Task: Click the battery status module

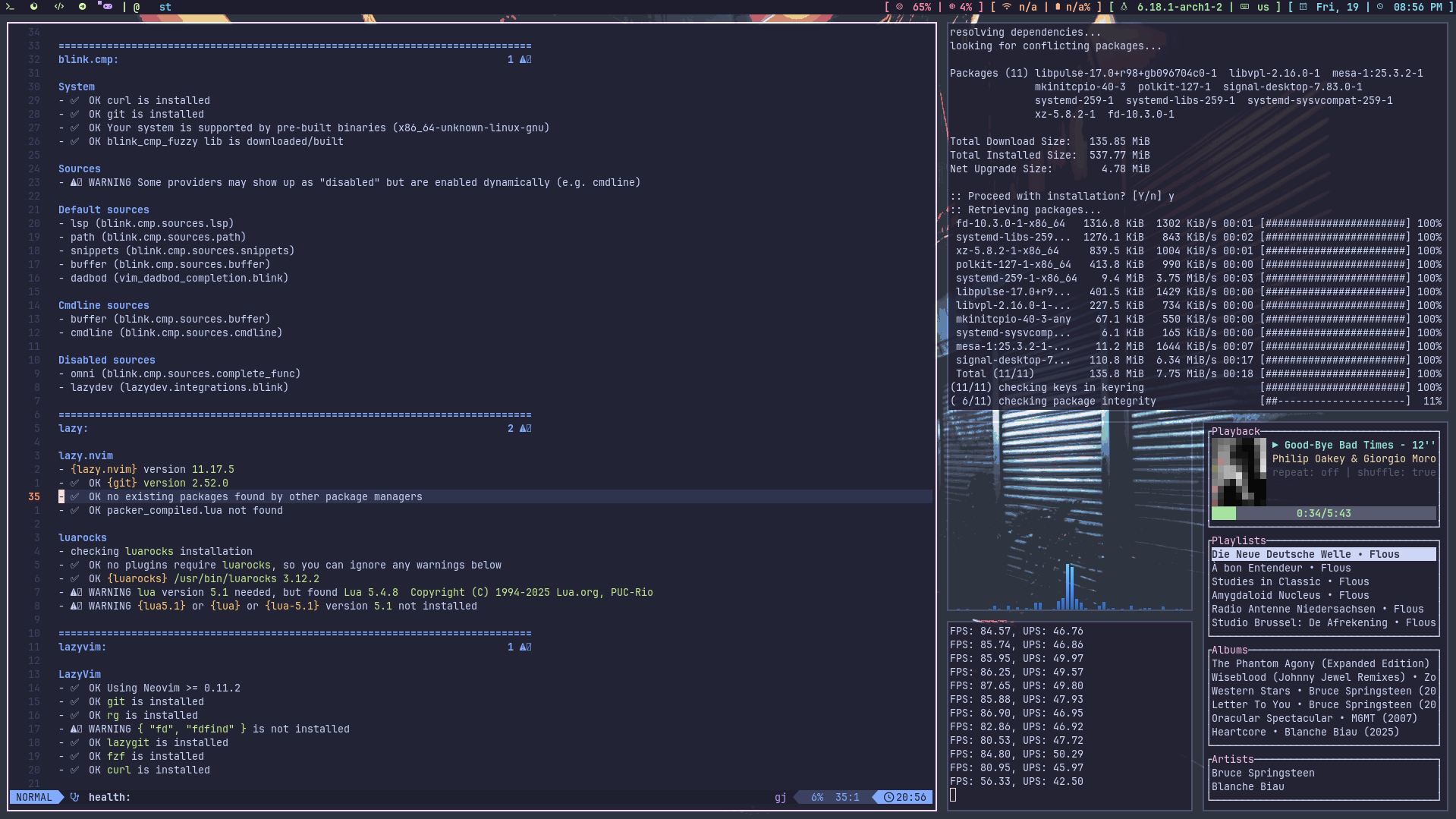Action: pos(1073,7)
